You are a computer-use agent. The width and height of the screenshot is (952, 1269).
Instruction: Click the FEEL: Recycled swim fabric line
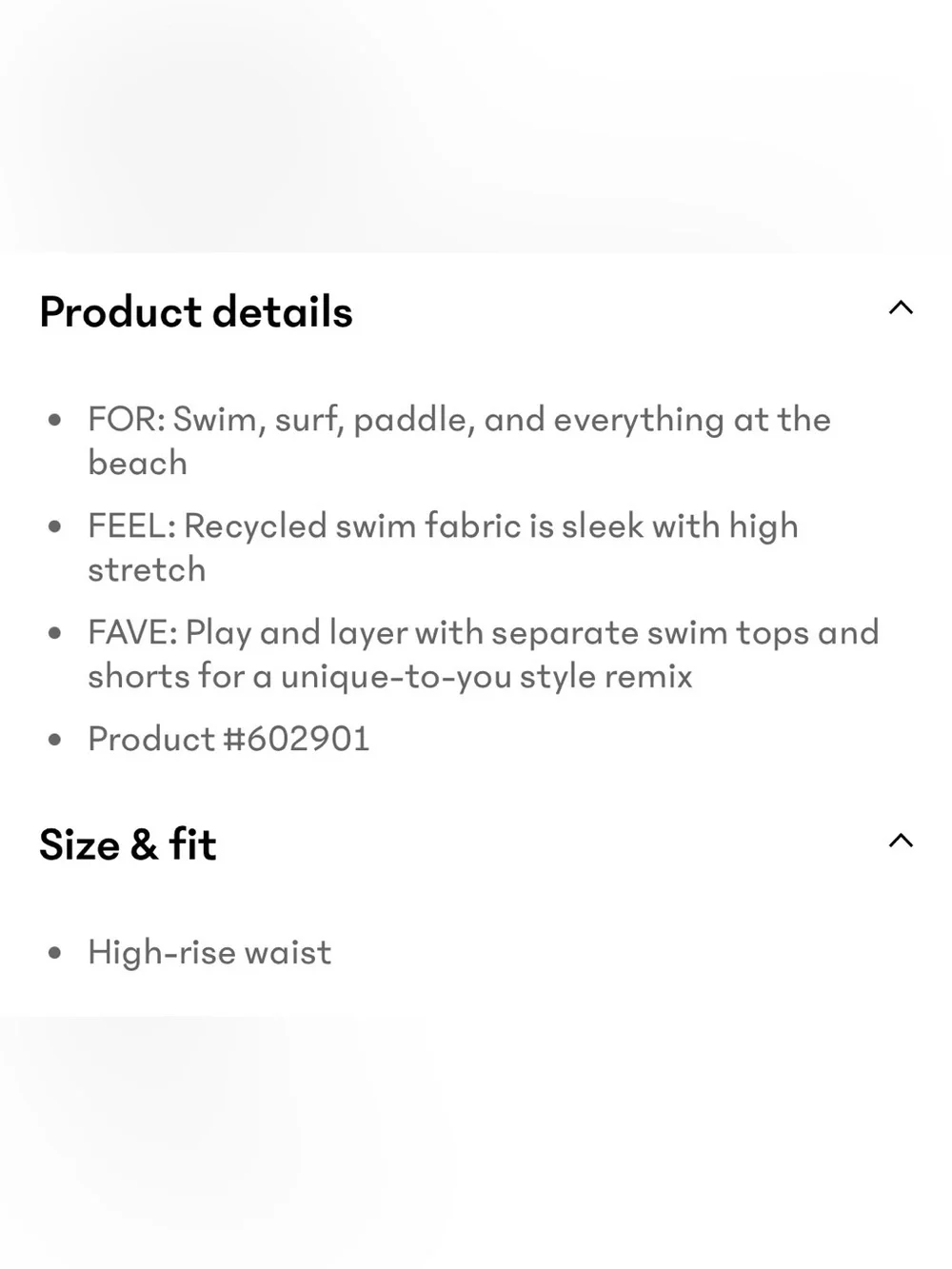(x=444, y=547)
